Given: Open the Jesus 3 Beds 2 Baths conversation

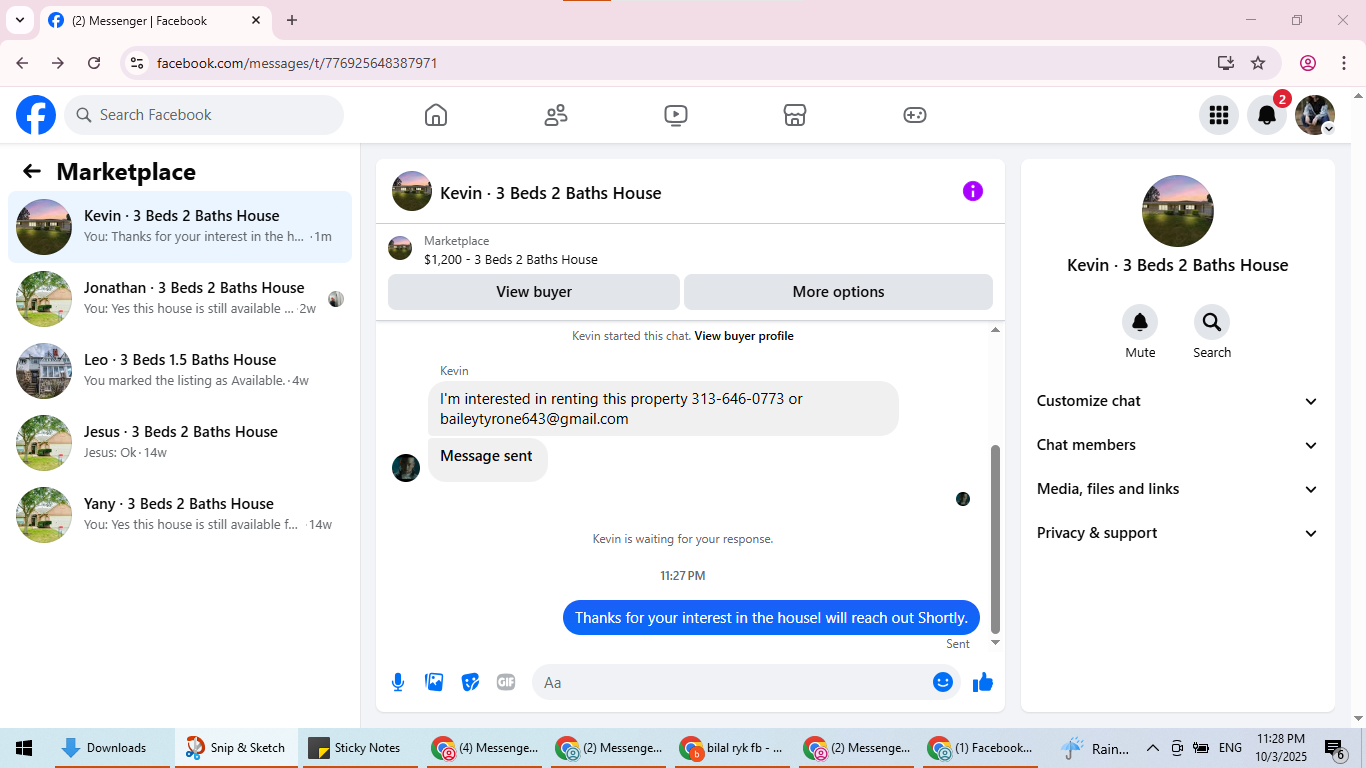Looking at the screenshot, I should pos(180,443).
